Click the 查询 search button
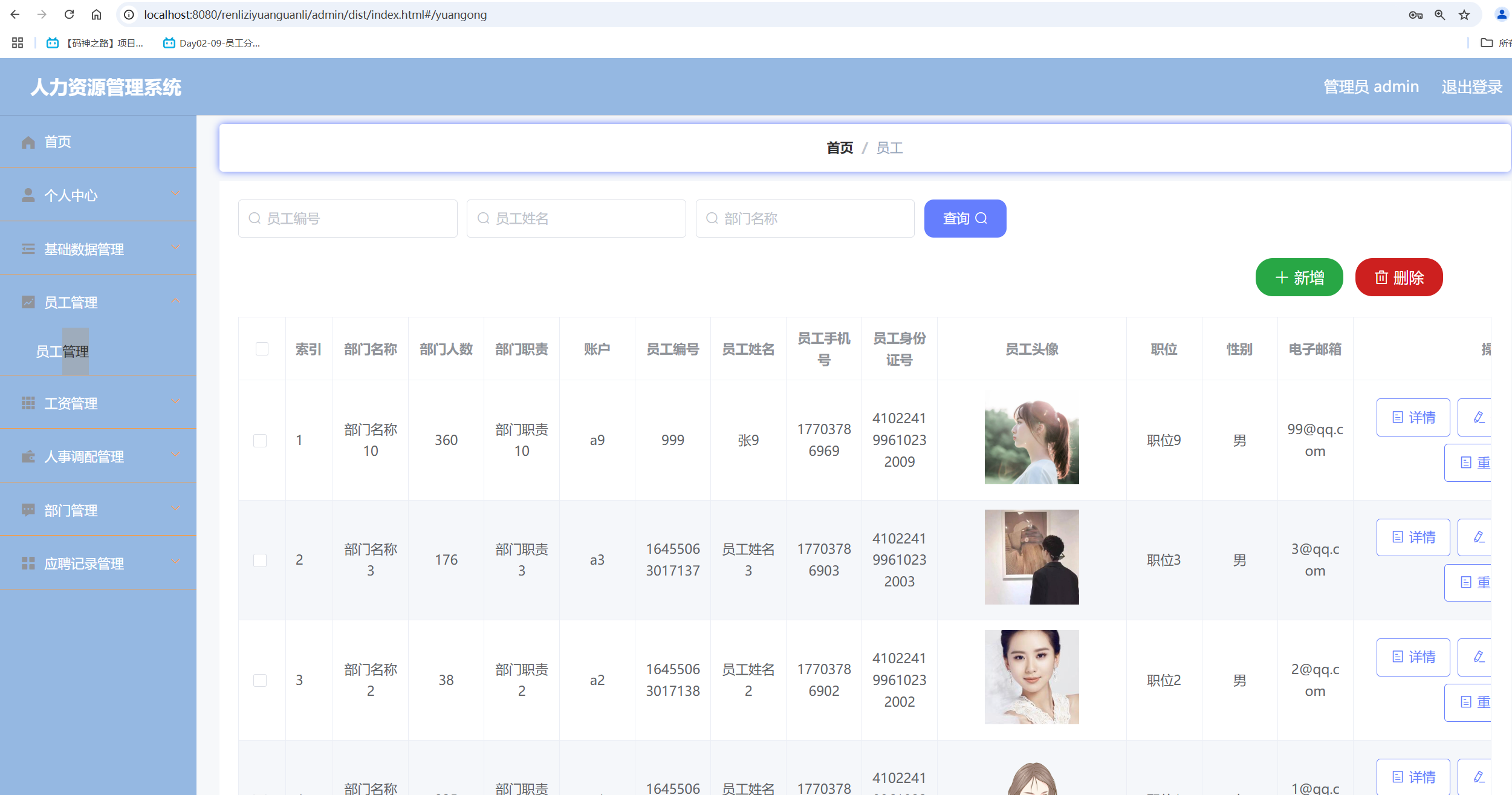The image size is (1512, 795). pos(965,218)
